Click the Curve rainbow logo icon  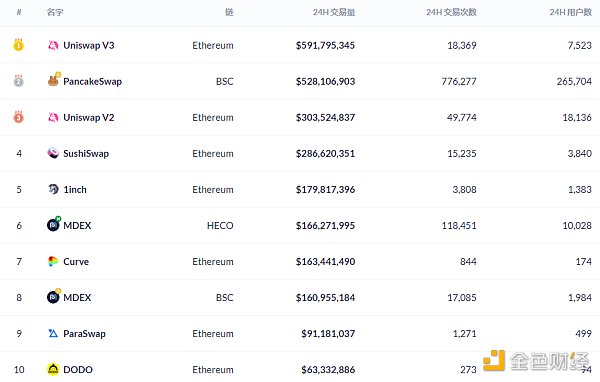[53, 261]
